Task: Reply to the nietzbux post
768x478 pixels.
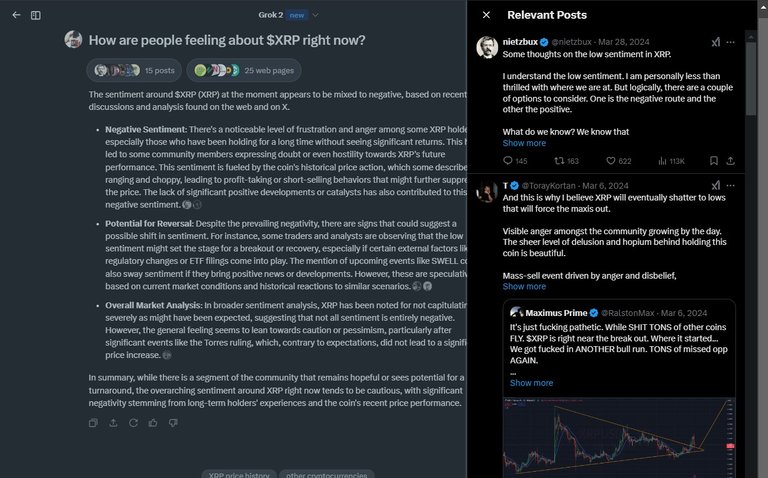Action: point(508,161)
